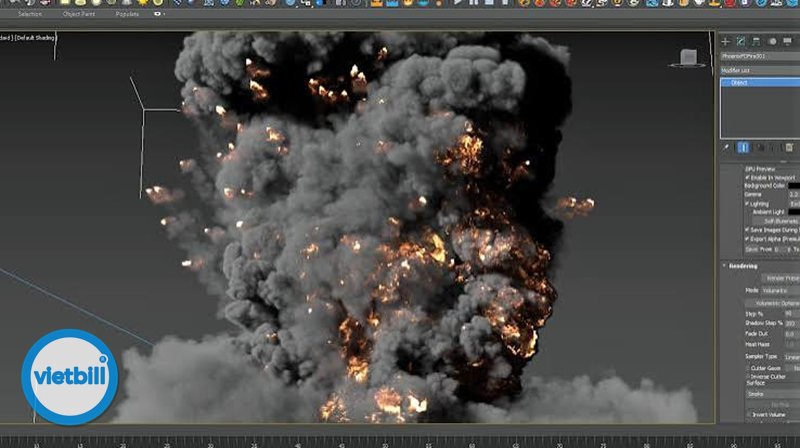Click the Volumetric Options button
The image size is (800, 448).
click(774, 303)
